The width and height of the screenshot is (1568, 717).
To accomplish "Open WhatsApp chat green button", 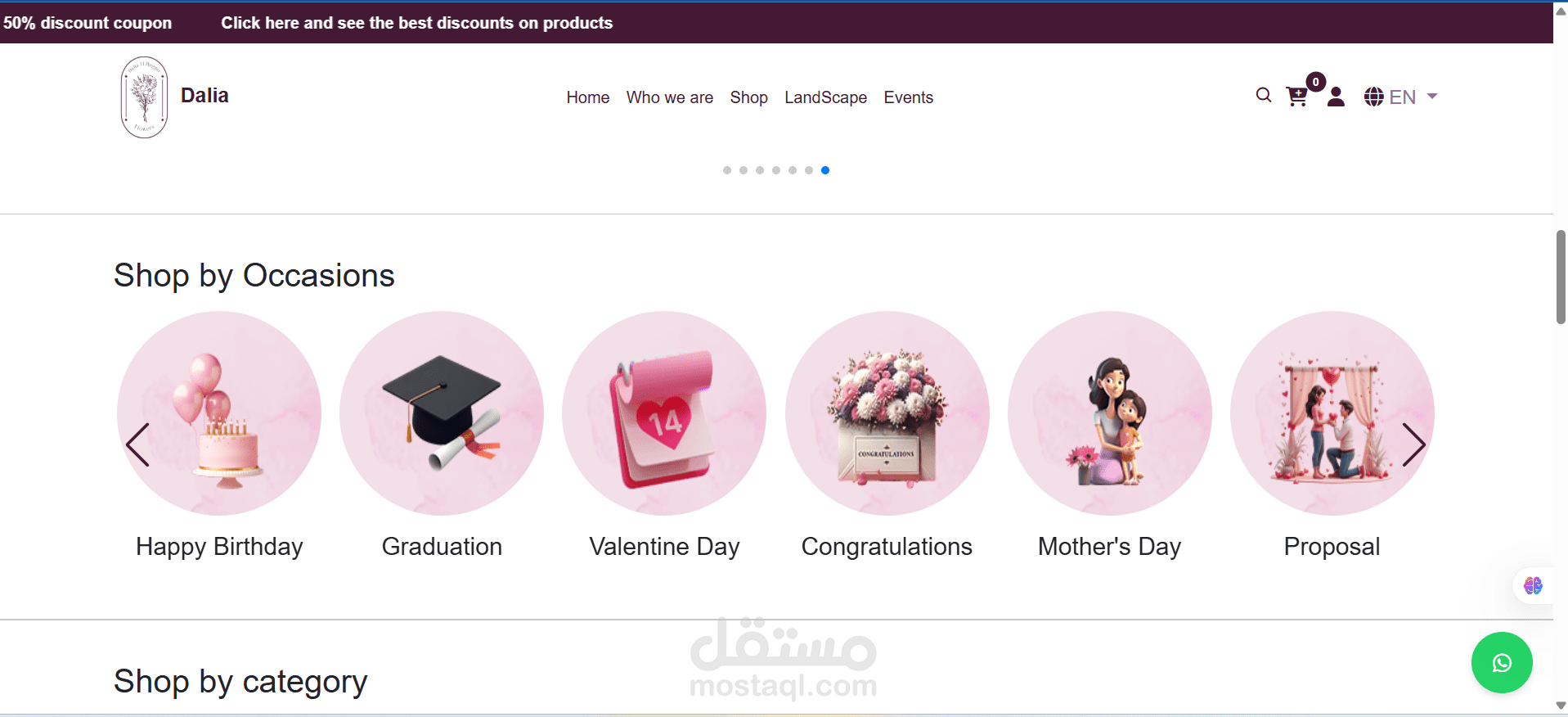I will [x=1502, y=663].
